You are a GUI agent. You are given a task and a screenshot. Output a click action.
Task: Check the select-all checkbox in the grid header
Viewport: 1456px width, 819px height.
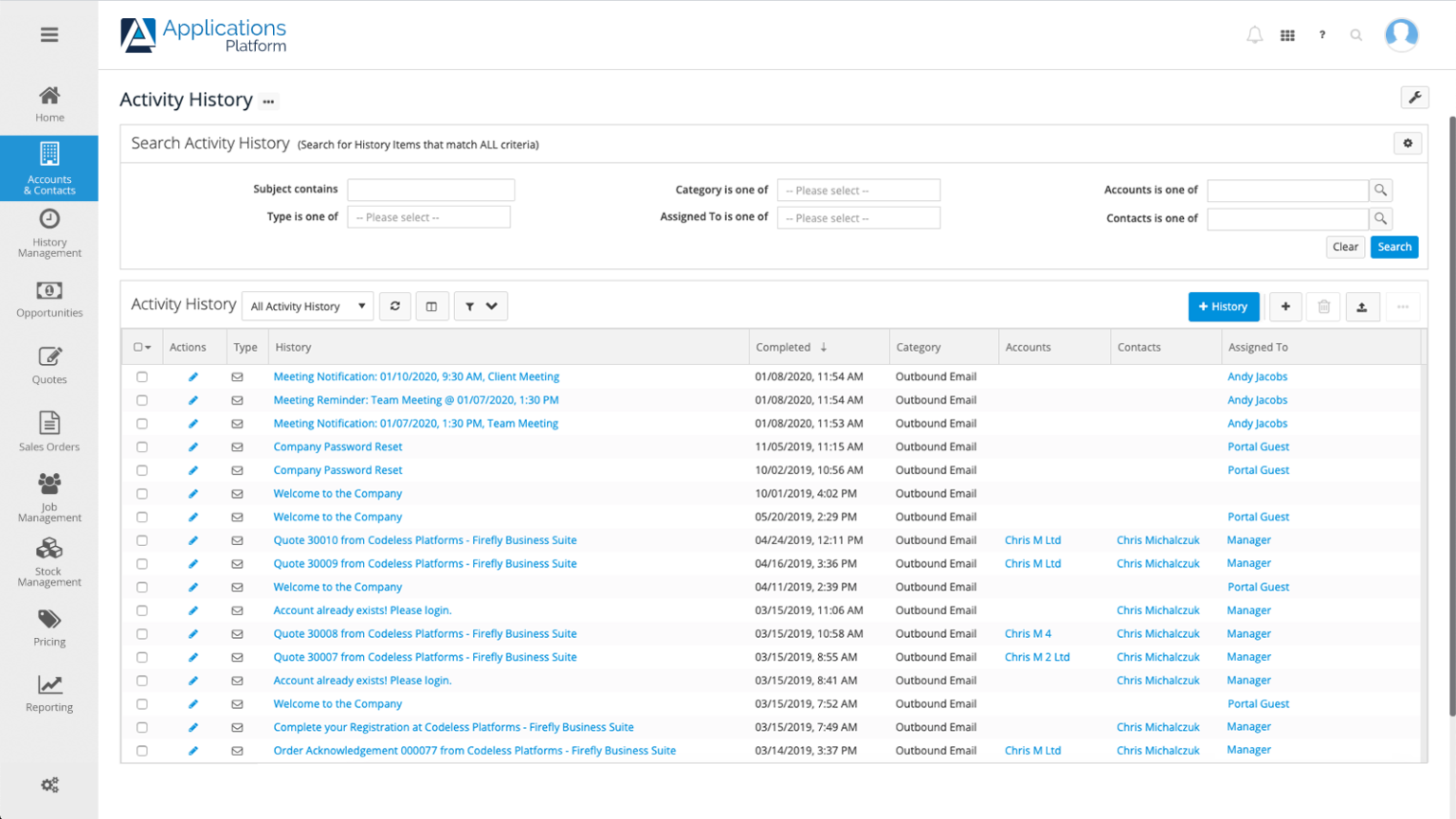pyautogui.click(x=140, y=347)
